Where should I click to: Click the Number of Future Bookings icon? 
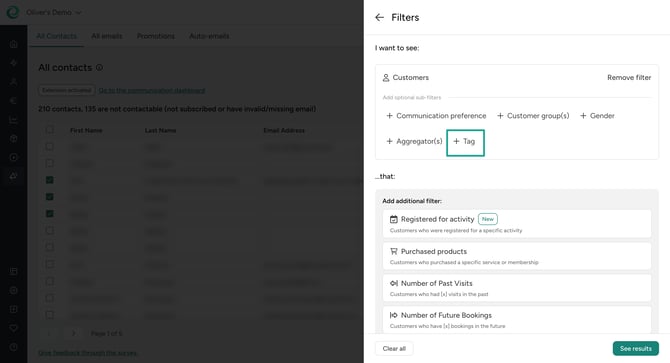[x=394, y=315]
